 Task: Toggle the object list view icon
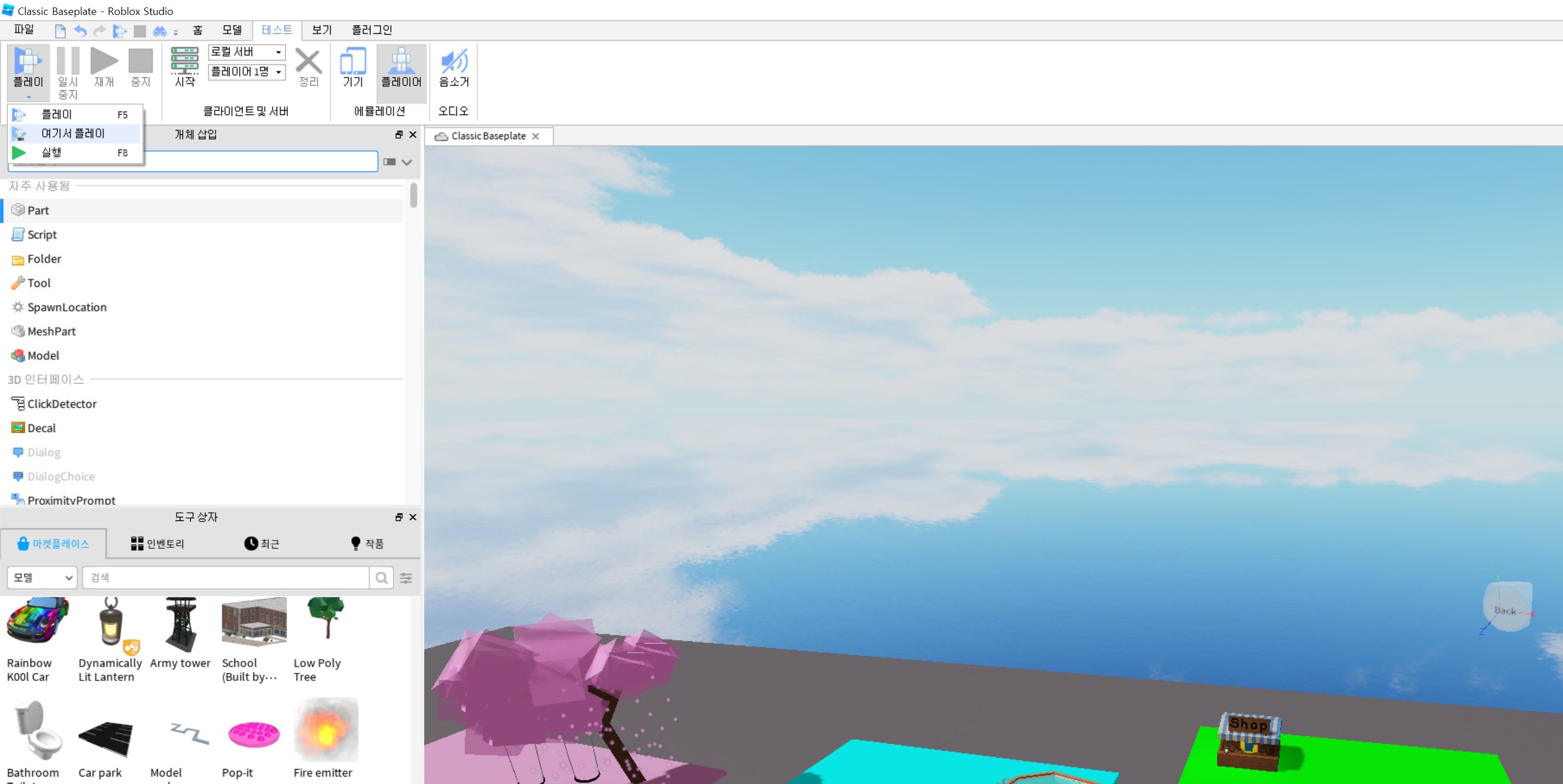[389, 162]
